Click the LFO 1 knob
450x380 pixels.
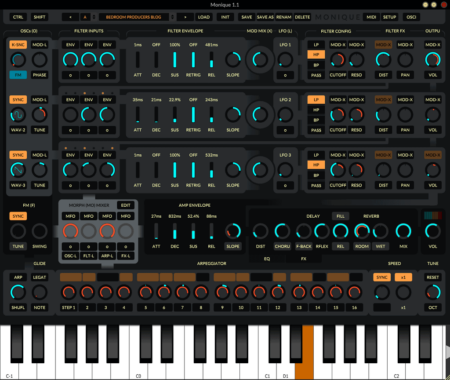(285, 60)
